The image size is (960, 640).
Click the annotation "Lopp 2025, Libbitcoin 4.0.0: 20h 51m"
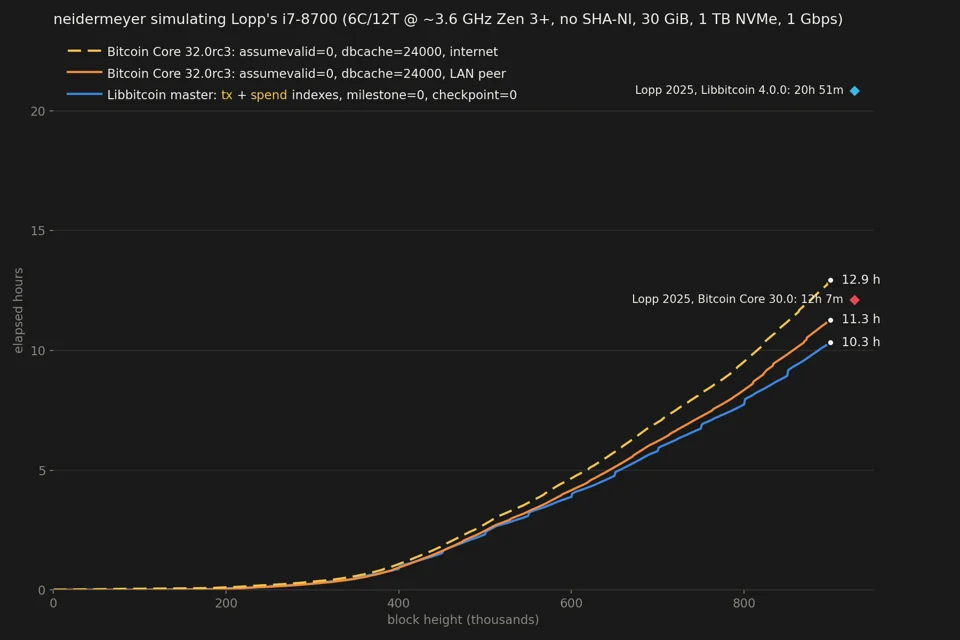tap(739, 90)
